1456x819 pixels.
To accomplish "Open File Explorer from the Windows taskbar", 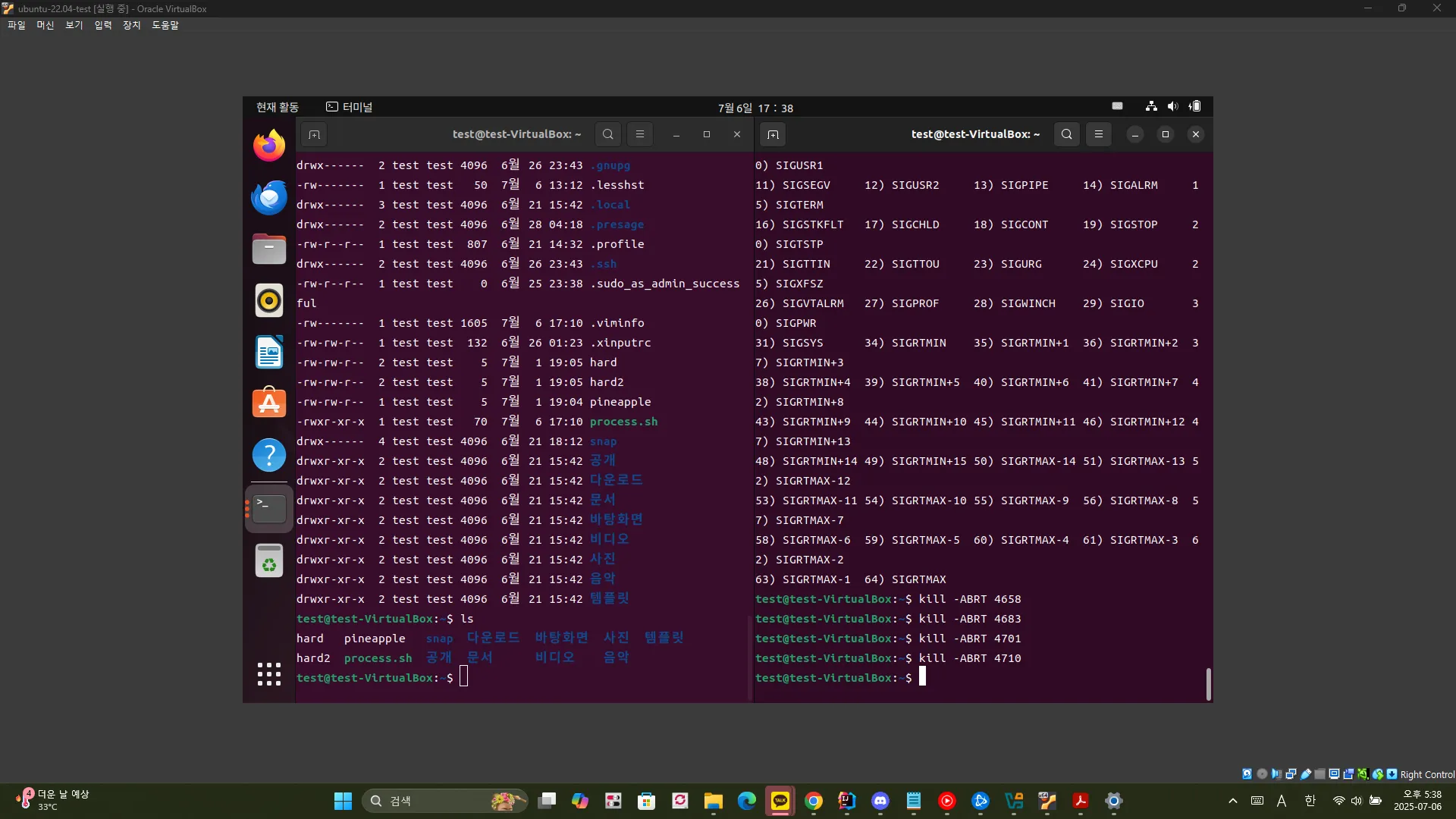I will click(x=714, y=801).
